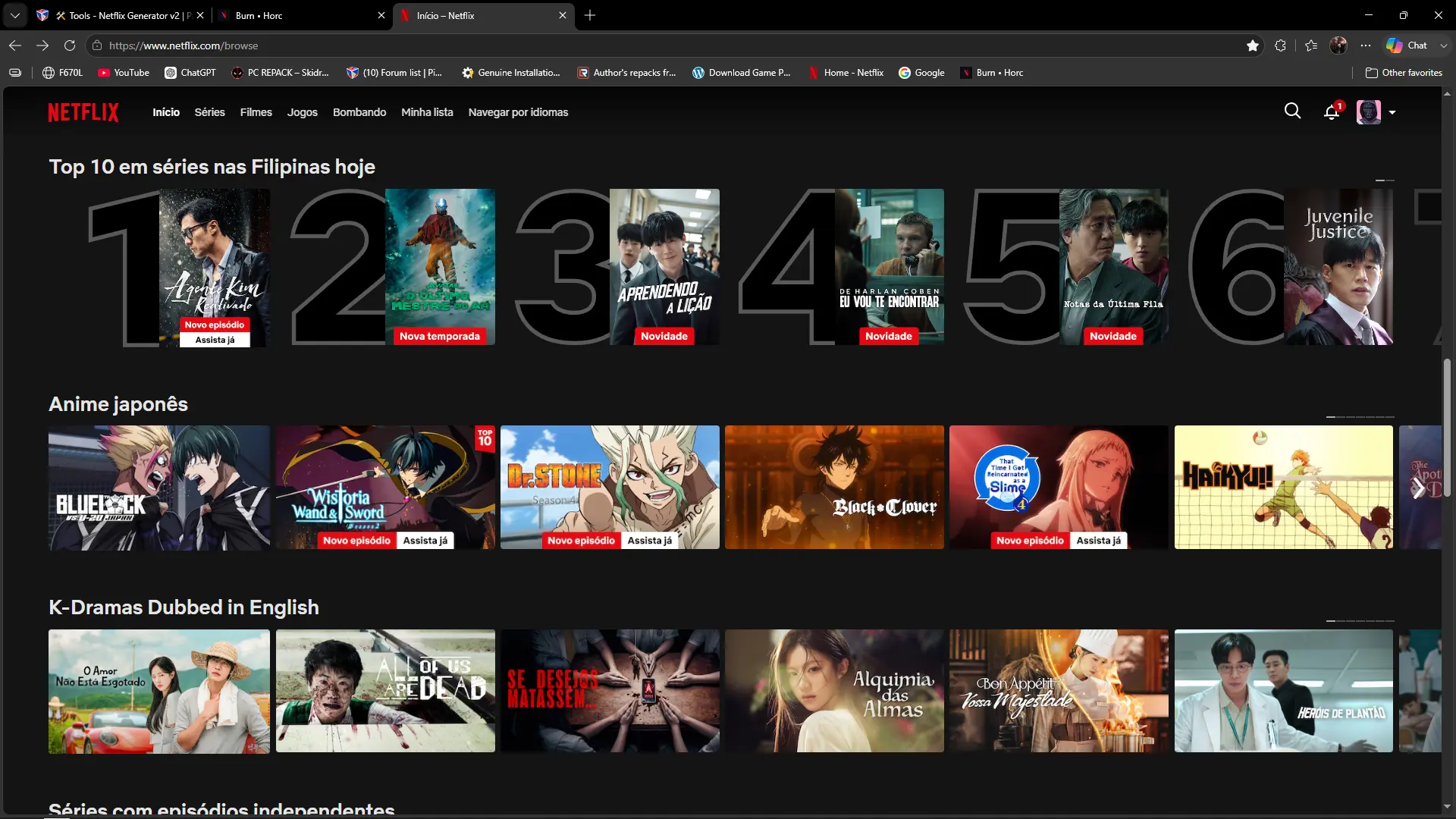
Task: Open the Black Clover thumbnail
Action: pyautogui.click(x=834, y=488)
